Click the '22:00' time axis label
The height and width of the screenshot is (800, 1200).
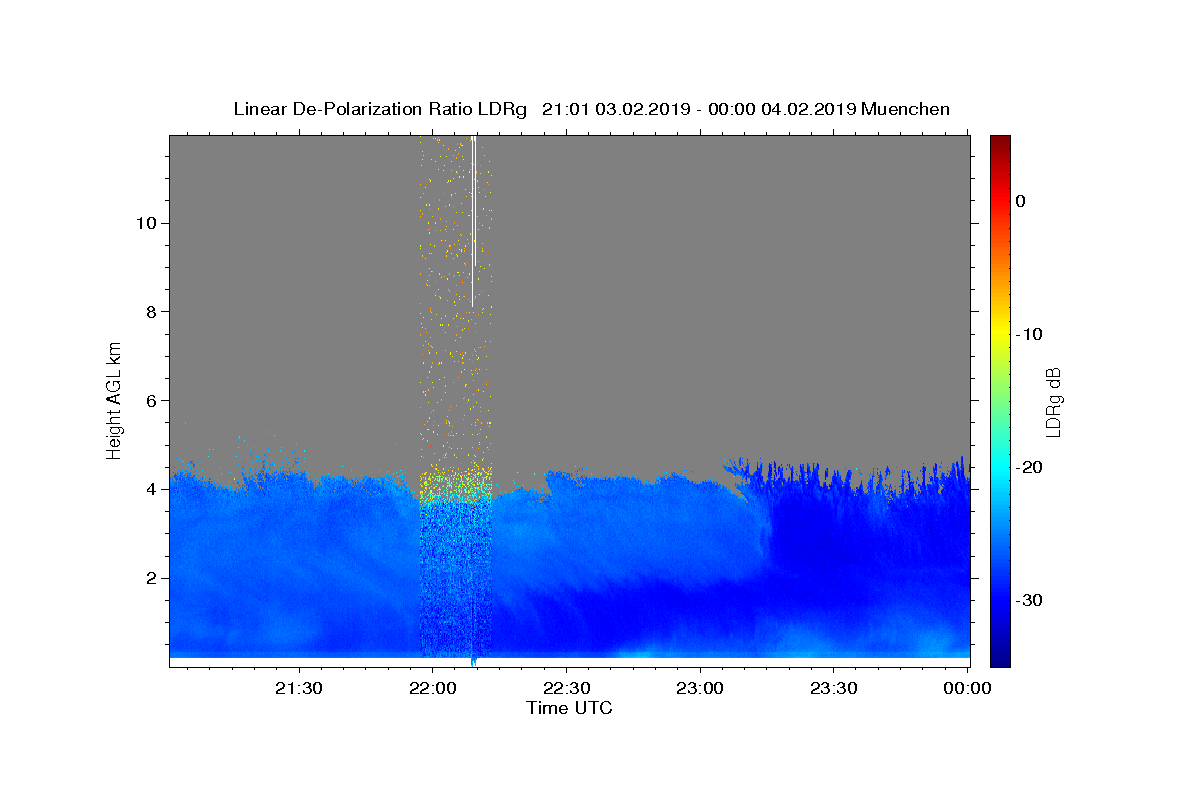432,688
